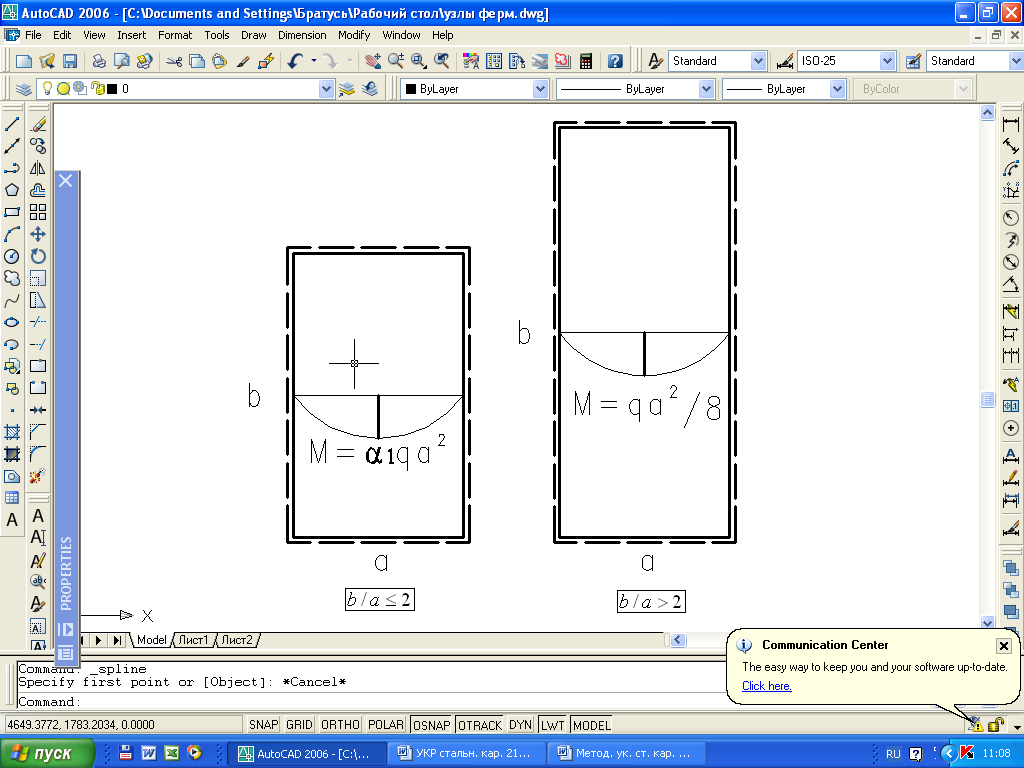Click the Plot printer icon
This screenshot has width=1024, height=768.
(x=99, y=61)
